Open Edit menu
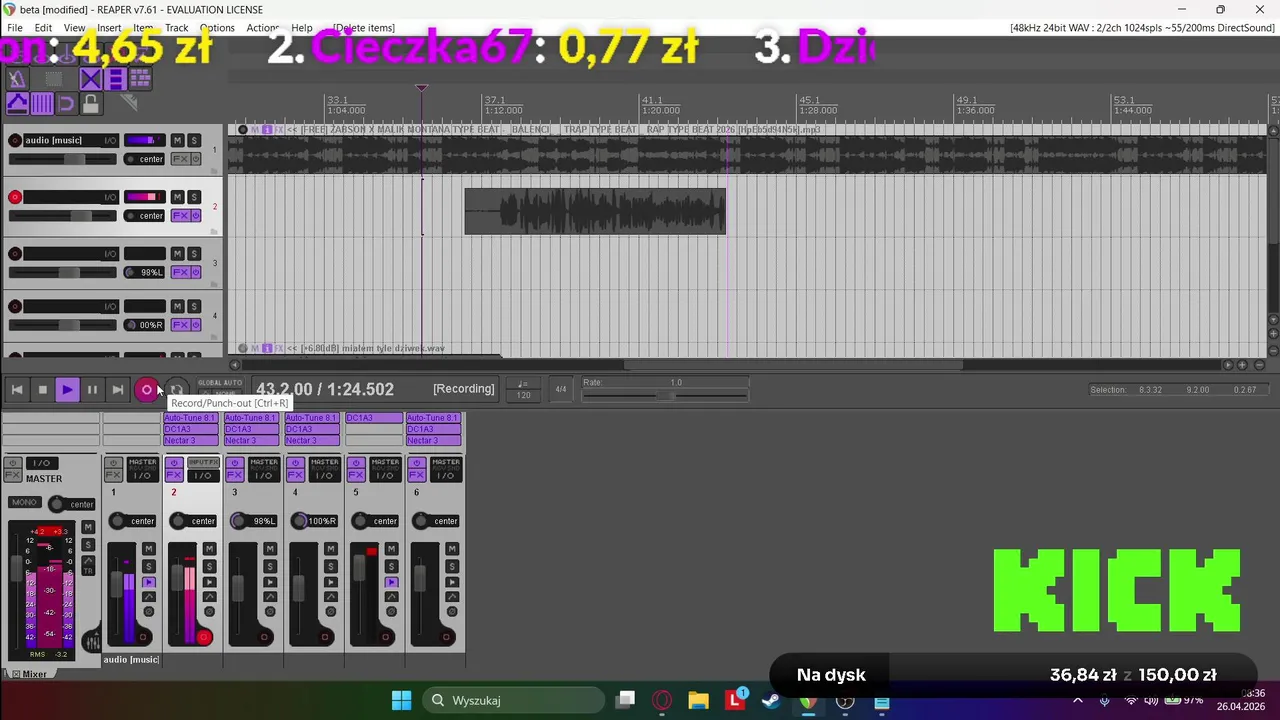 coord(43,28)
